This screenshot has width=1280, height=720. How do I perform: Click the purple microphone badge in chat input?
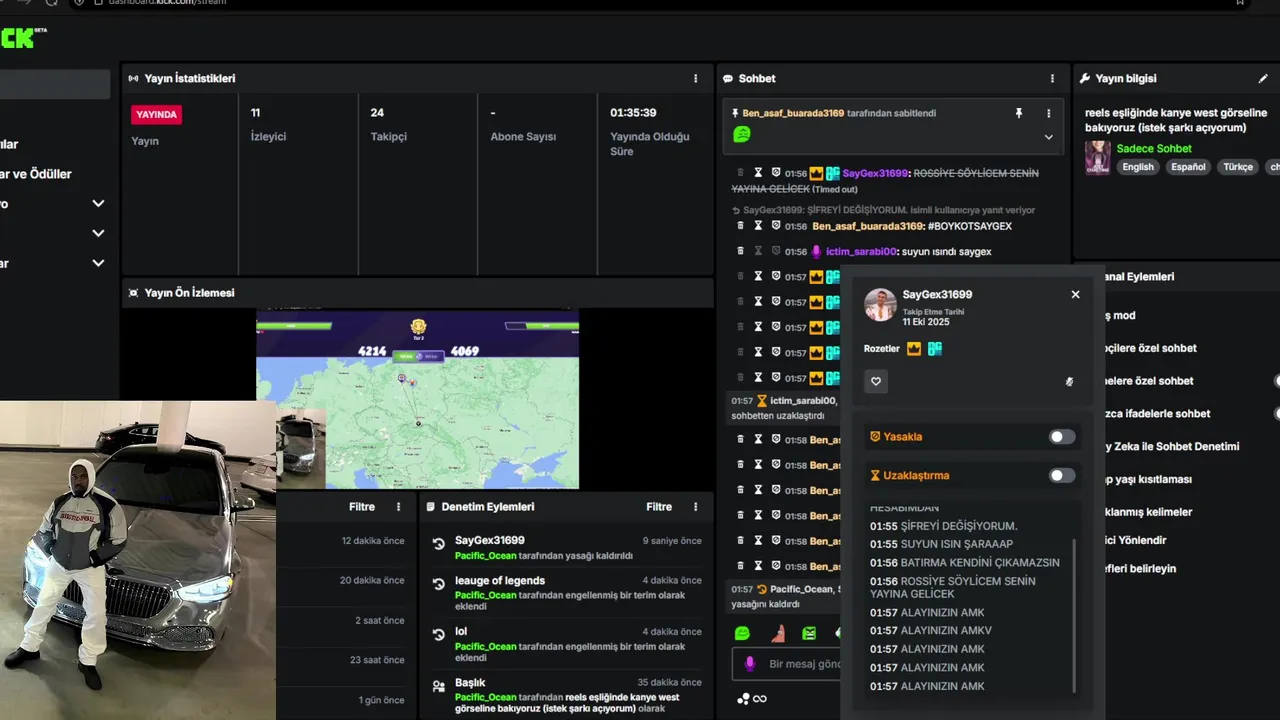pyautogui.click(x=750, y=664)
